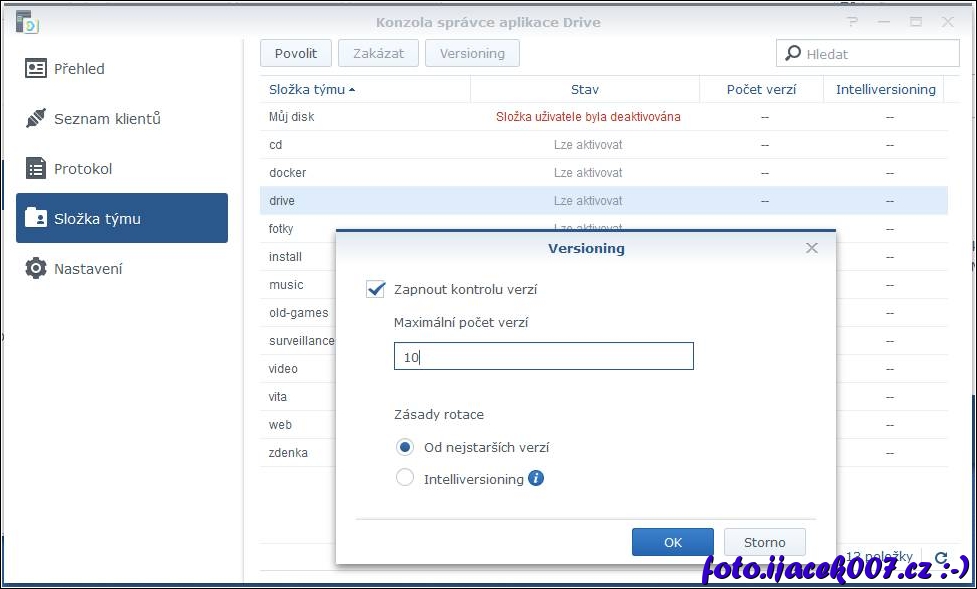Open the Nastavení section
Image resolution: width=977 pixels, height=589 pixels.
click(88, 268)
